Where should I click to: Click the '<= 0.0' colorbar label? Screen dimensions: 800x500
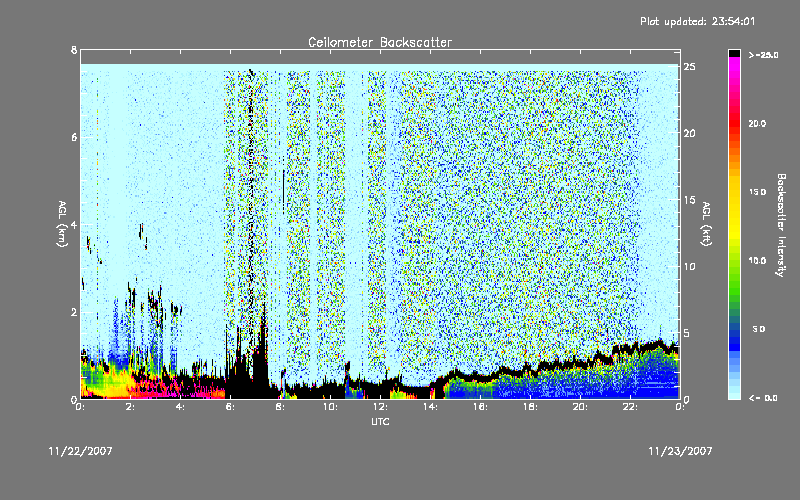point(763,397)
